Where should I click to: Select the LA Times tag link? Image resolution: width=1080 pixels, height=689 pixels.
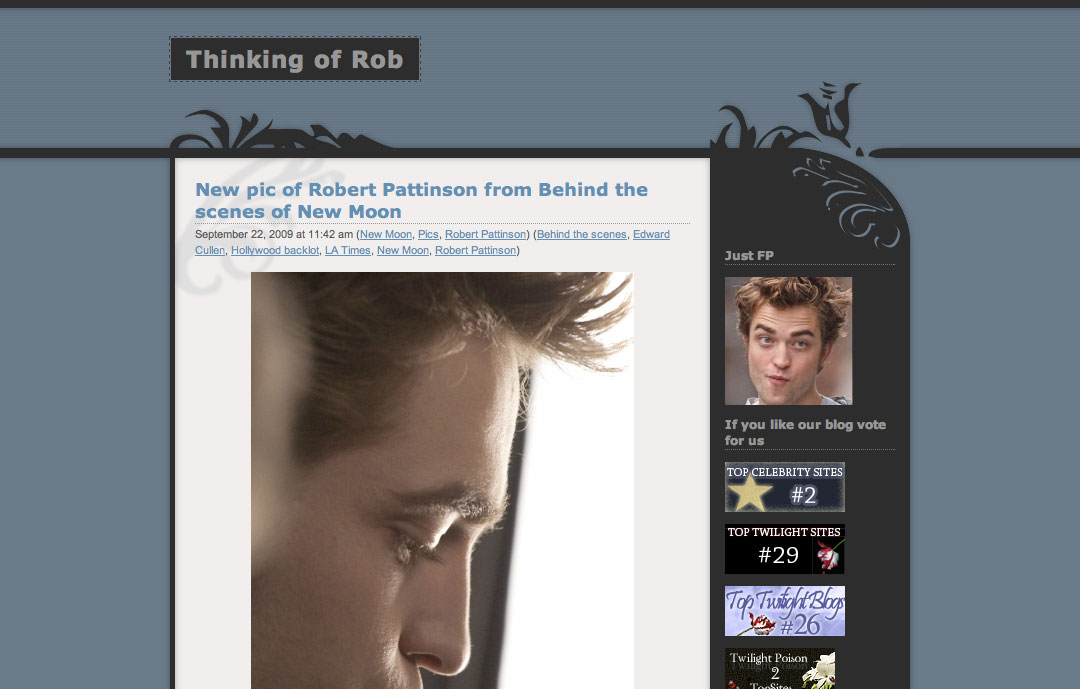pos(347,250)
